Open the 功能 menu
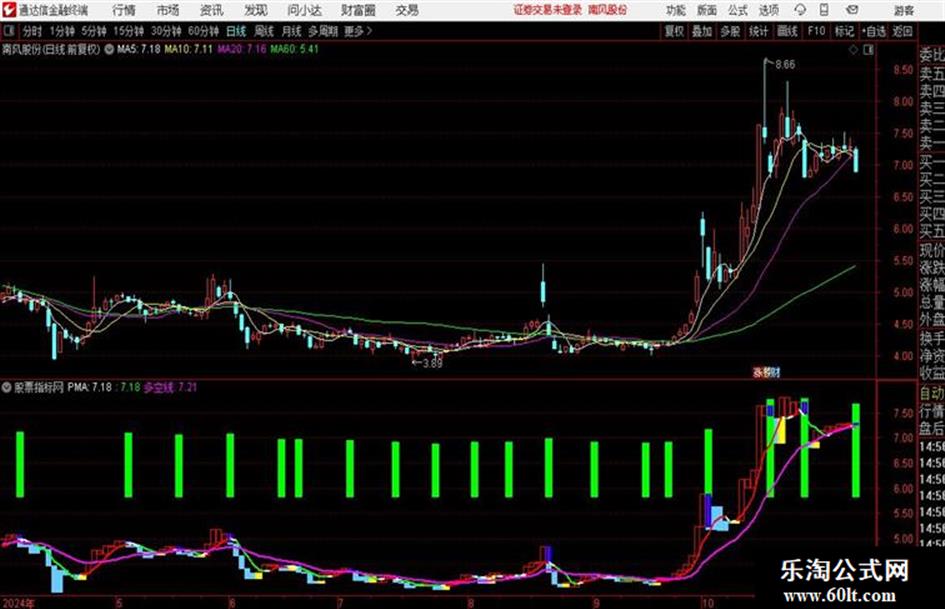 point(676,10)
